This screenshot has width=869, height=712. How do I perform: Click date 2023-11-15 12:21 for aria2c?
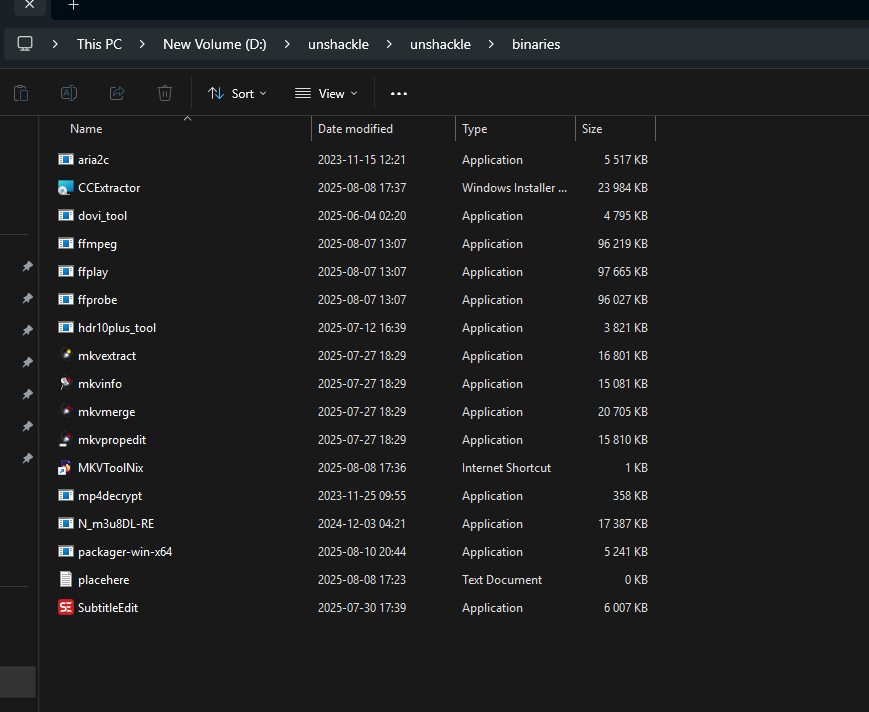(x=361, y=160)
